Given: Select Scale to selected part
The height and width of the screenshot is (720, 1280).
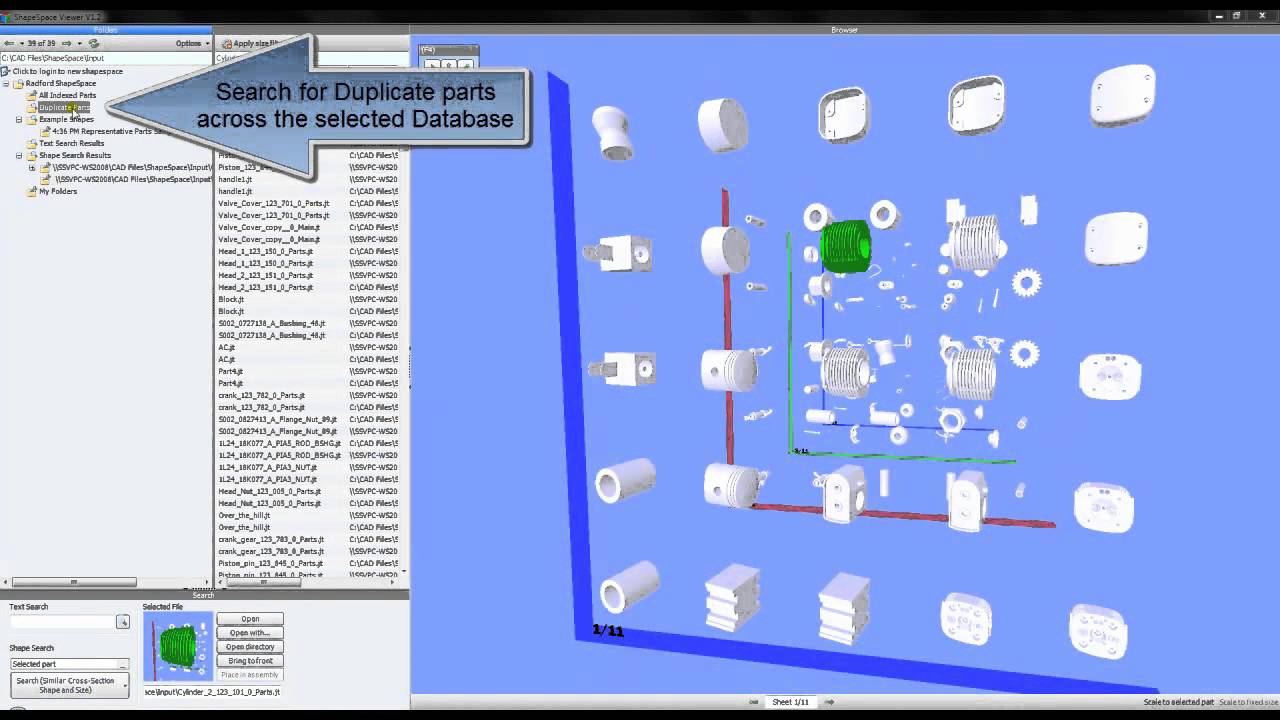Looking at the screenshot, I should [1178, 702].
